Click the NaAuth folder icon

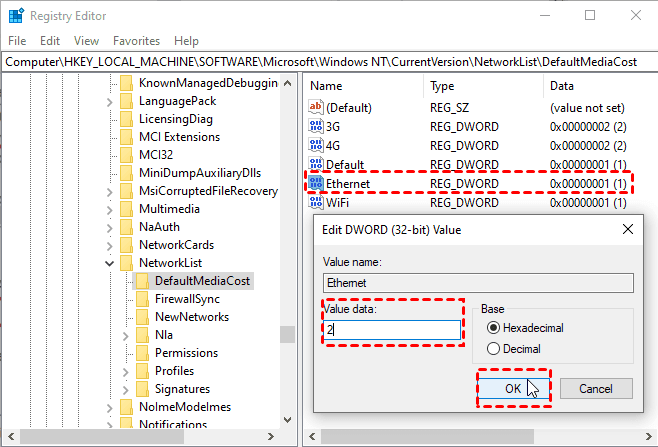pos(126,227)
